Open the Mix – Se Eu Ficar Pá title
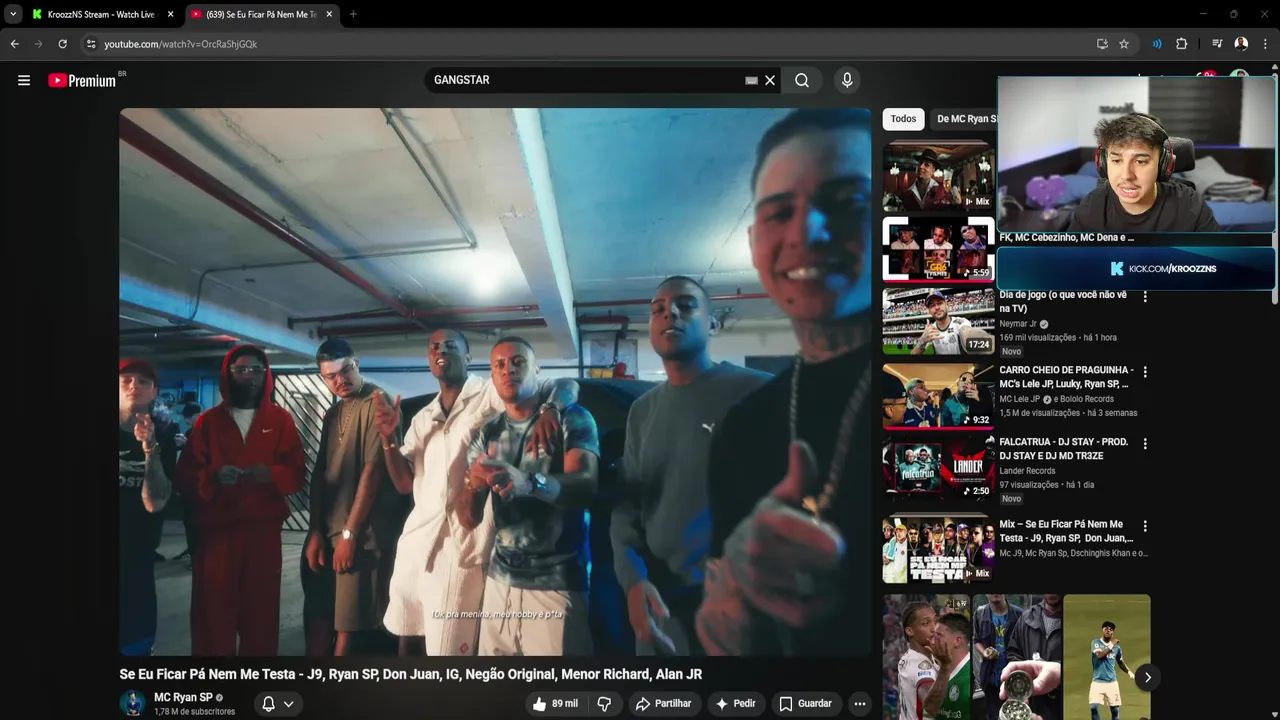The image size is (1280, 720). point(1066,531)
